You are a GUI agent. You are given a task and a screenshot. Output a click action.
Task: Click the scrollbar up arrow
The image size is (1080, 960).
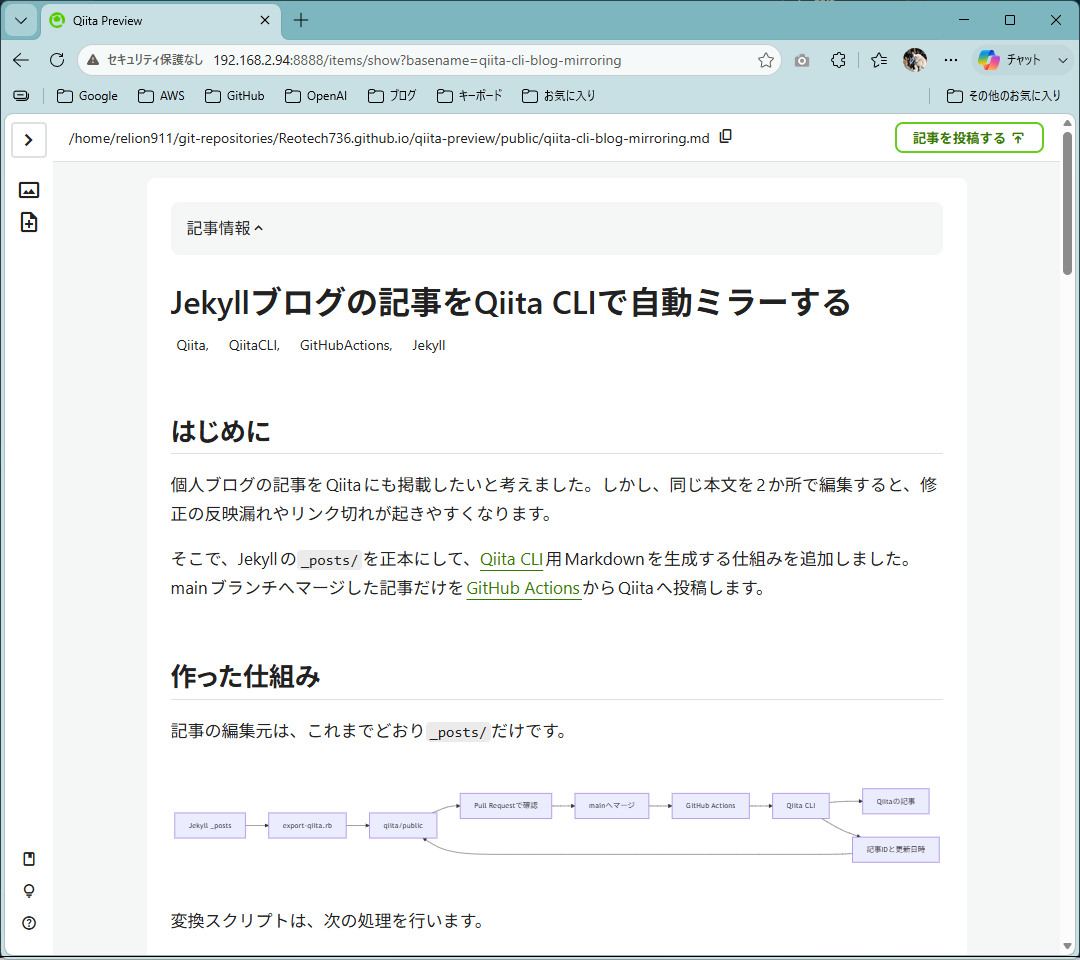[x=1067, y=123]
